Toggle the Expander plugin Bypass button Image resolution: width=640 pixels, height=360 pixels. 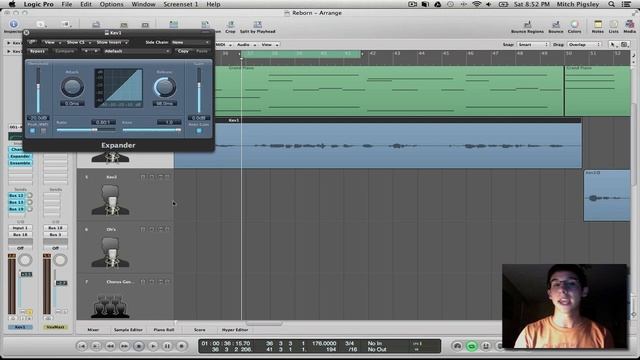point(37,51)
